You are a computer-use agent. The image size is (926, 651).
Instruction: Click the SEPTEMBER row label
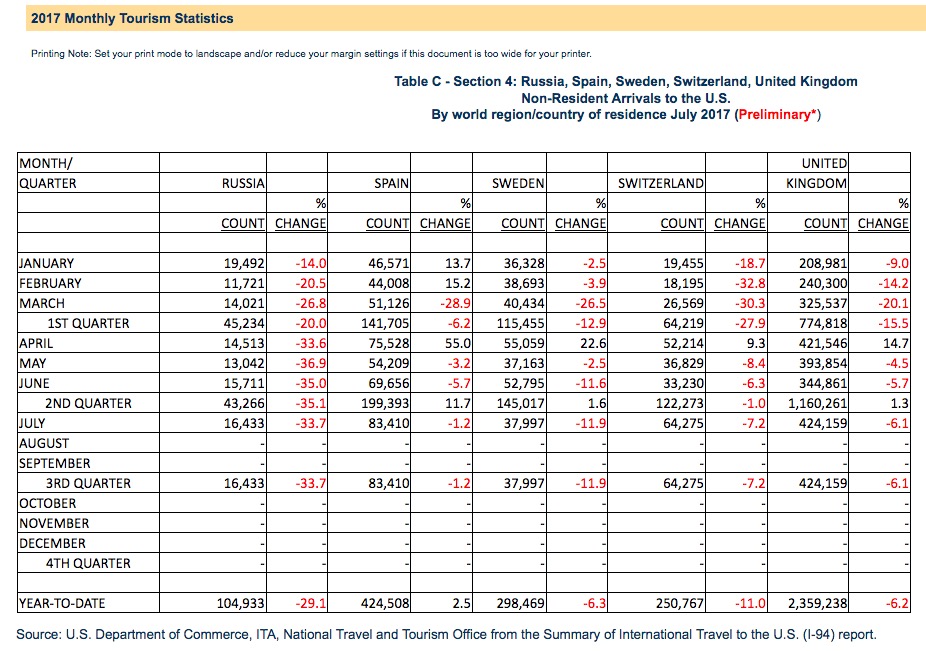pyautogui.click(x=54, y=464)
